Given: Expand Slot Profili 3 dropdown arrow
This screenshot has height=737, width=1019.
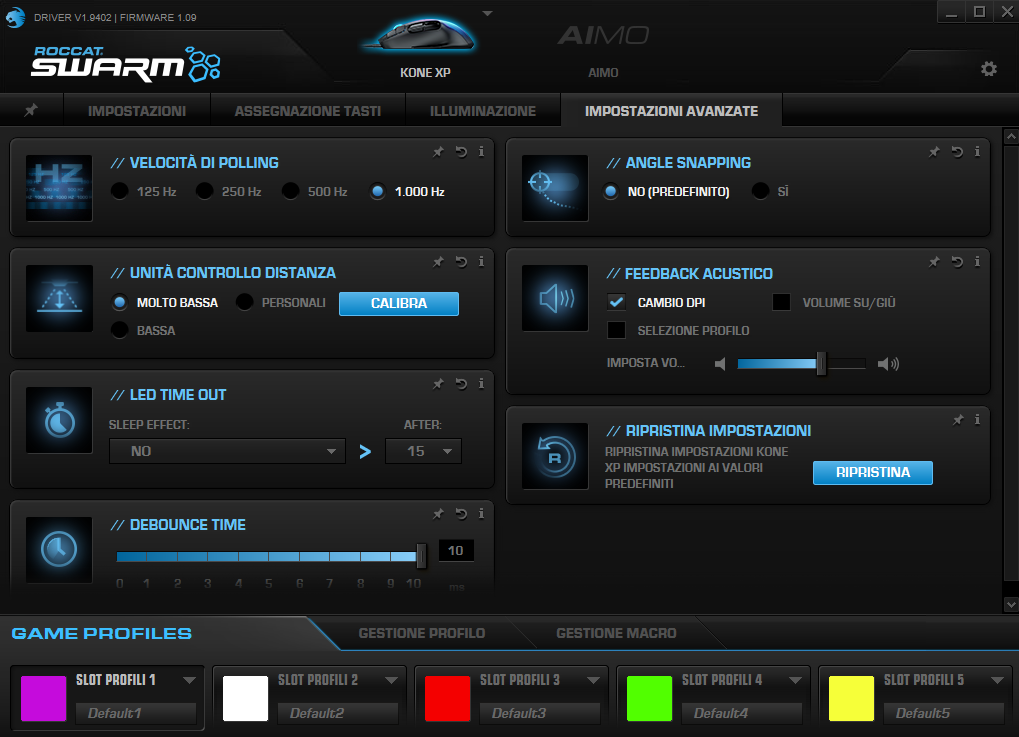Looking at the screenshot, I should (593, 680).
